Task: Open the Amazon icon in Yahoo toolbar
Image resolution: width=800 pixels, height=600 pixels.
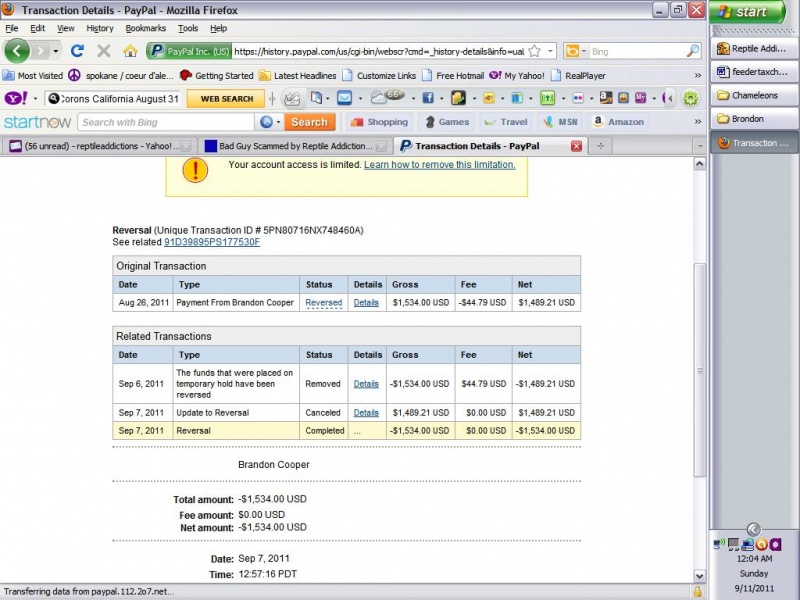Action: point(606,98)
